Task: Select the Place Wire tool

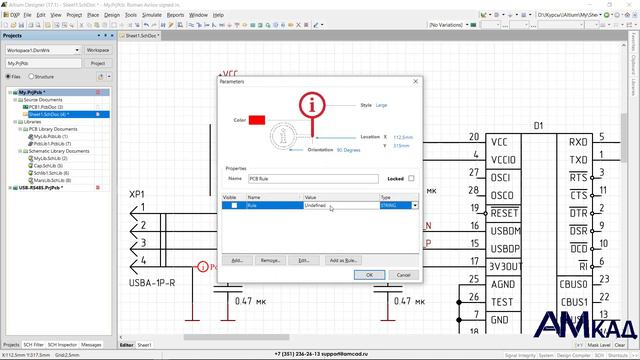Action: point(191,25)
